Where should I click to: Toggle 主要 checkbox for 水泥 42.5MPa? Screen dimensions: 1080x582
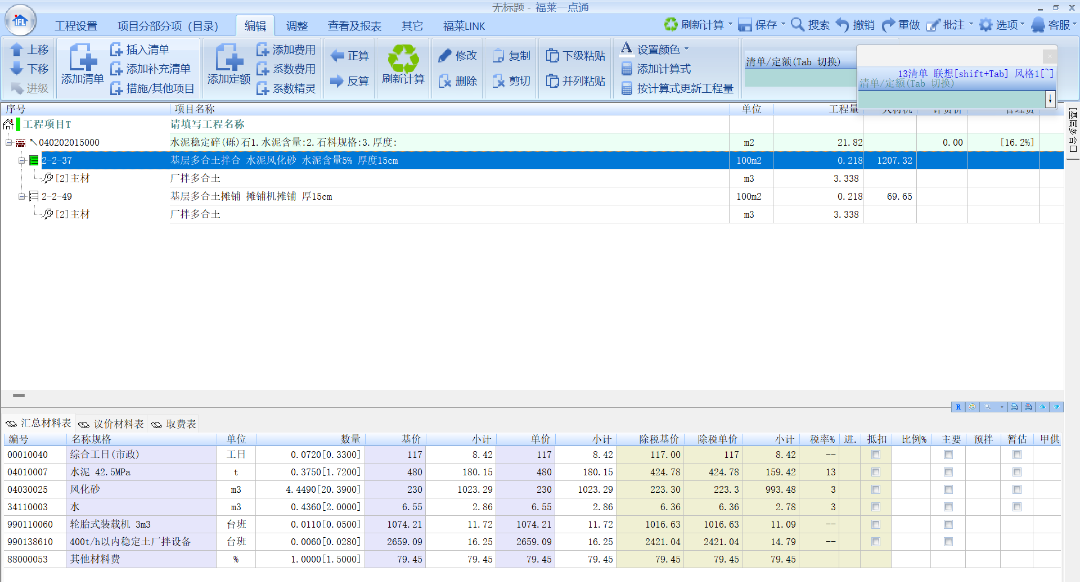[x=948, y=472]
